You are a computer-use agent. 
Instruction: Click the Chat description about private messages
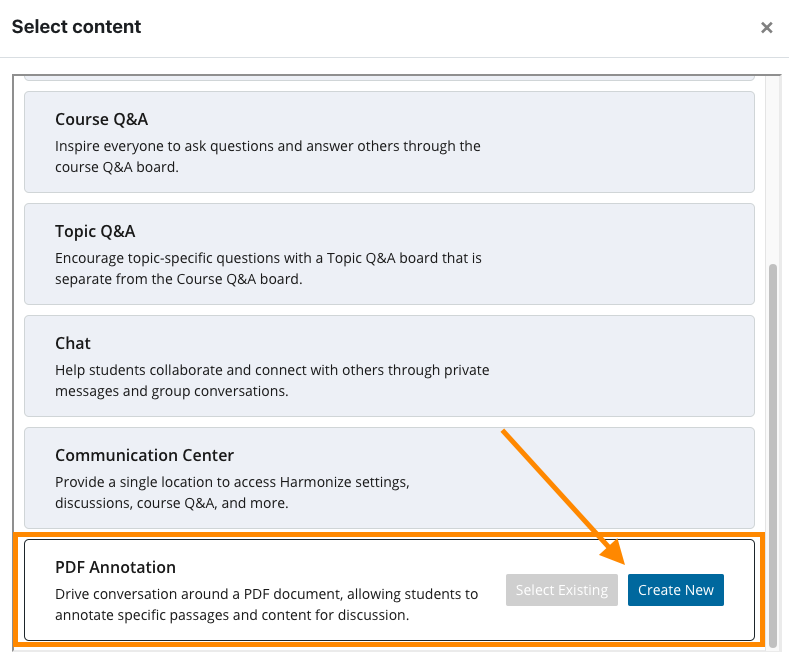coord(272,381)
